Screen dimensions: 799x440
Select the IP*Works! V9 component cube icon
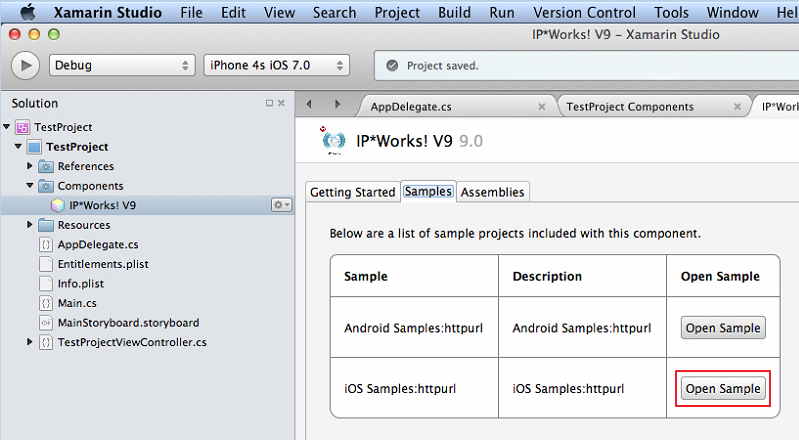click(x=58, y=205)
